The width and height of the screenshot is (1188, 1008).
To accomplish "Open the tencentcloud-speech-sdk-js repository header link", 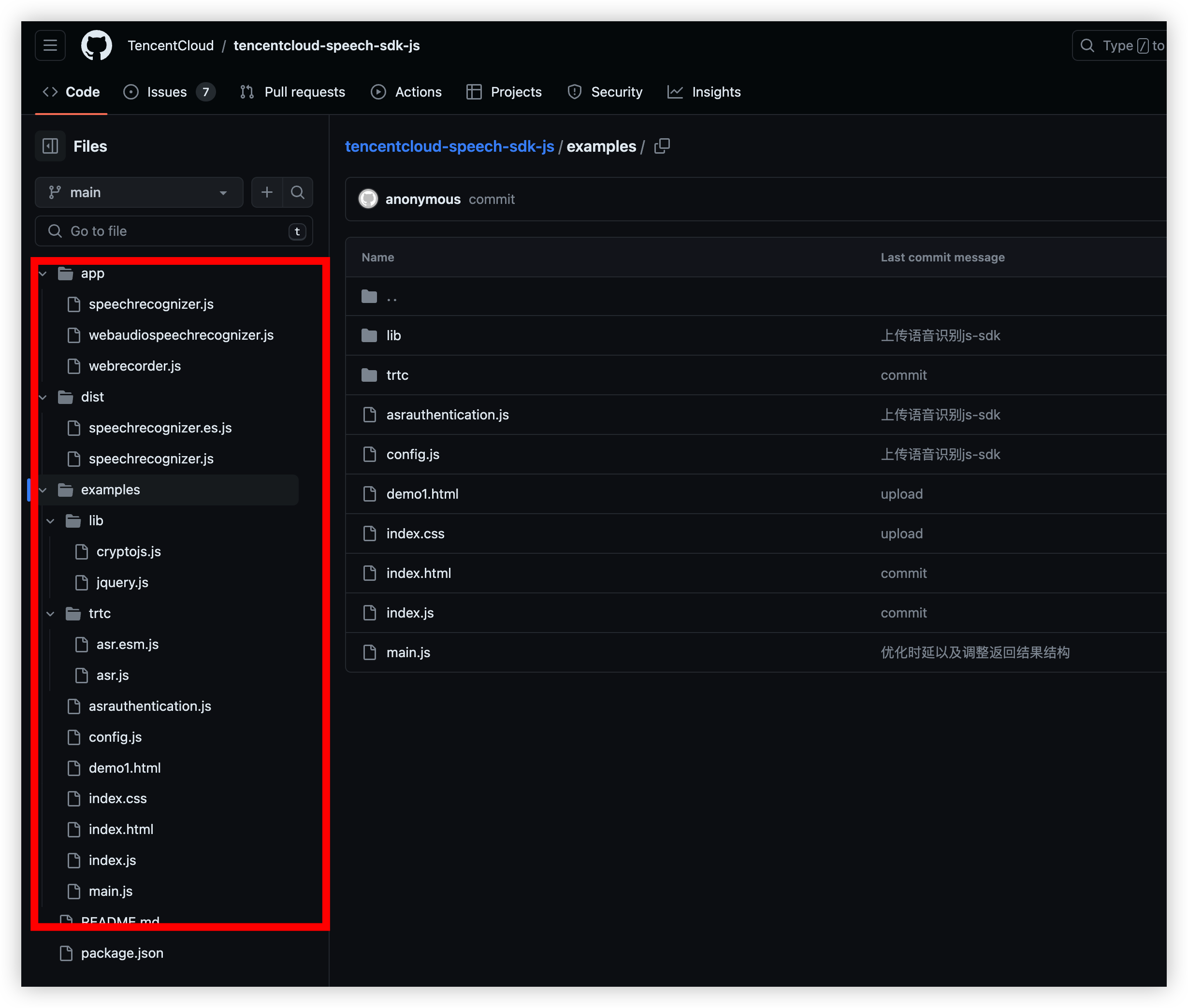I will coord(327,45).
